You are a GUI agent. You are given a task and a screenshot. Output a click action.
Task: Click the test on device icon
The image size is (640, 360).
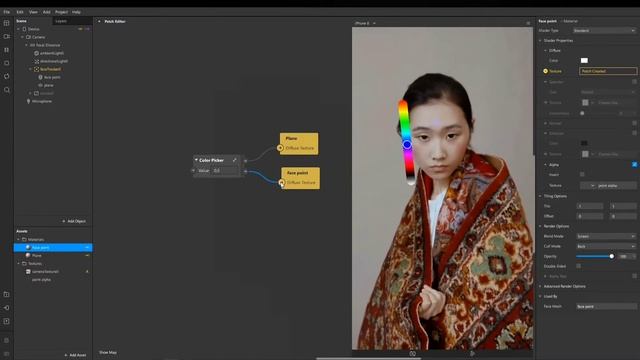pos(7,308)
